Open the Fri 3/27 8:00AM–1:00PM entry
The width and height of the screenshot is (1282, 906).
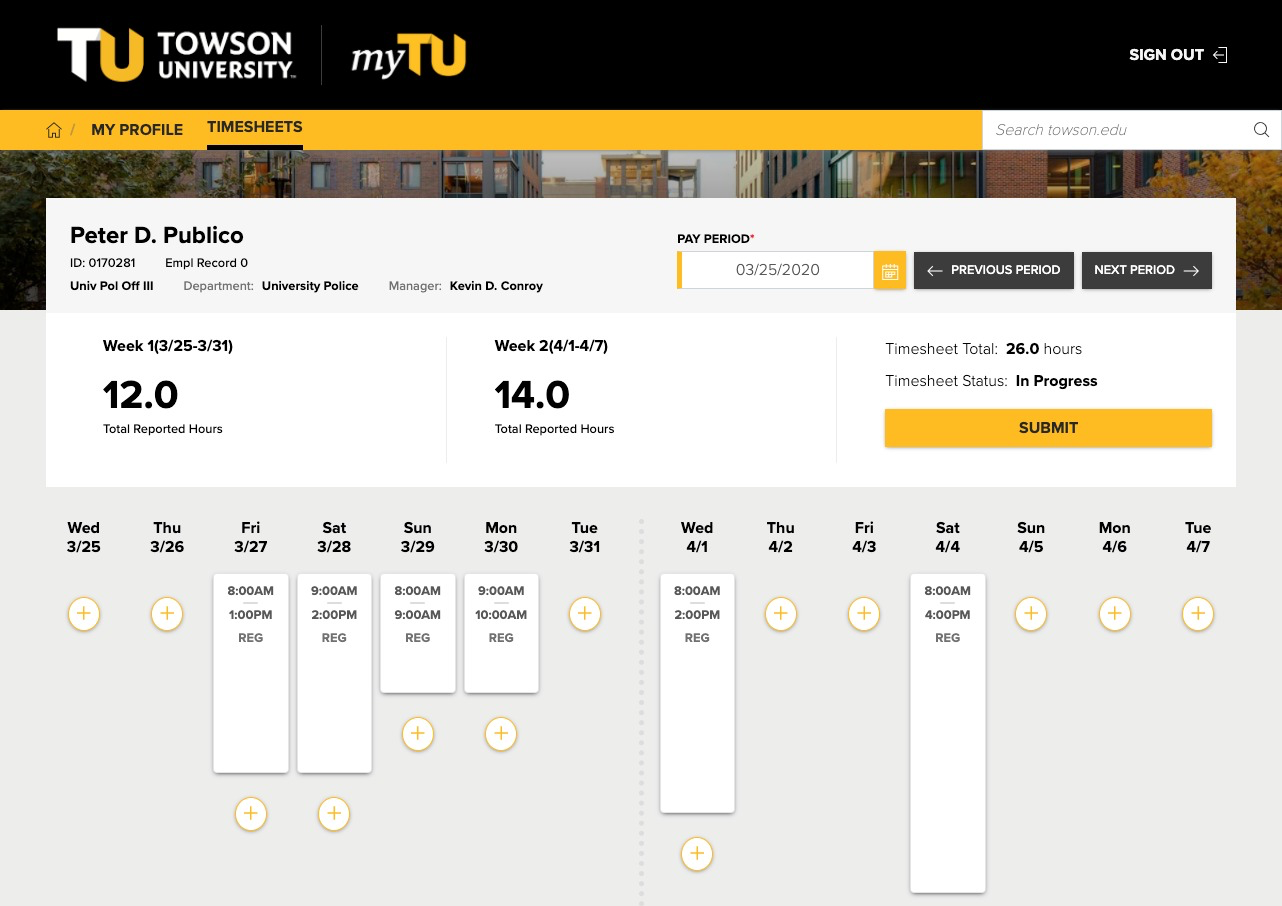[x=251, y=673]
